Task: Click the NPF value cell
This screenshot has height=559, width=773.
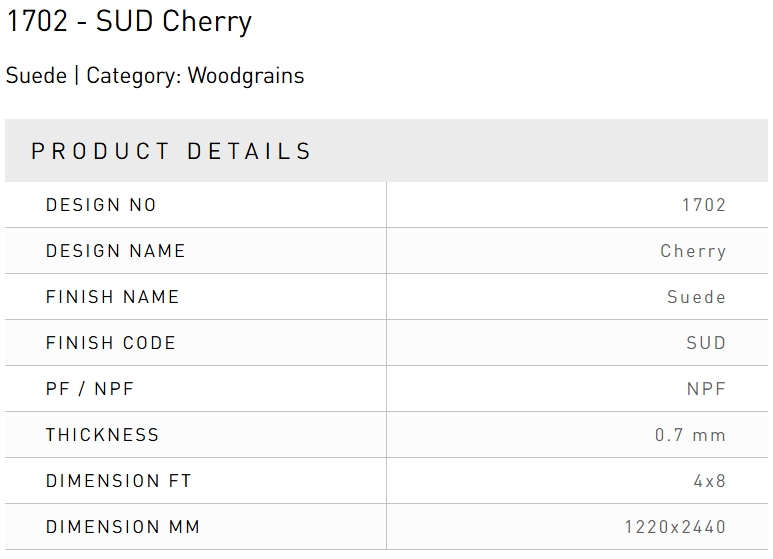Action: coord(706,389)
